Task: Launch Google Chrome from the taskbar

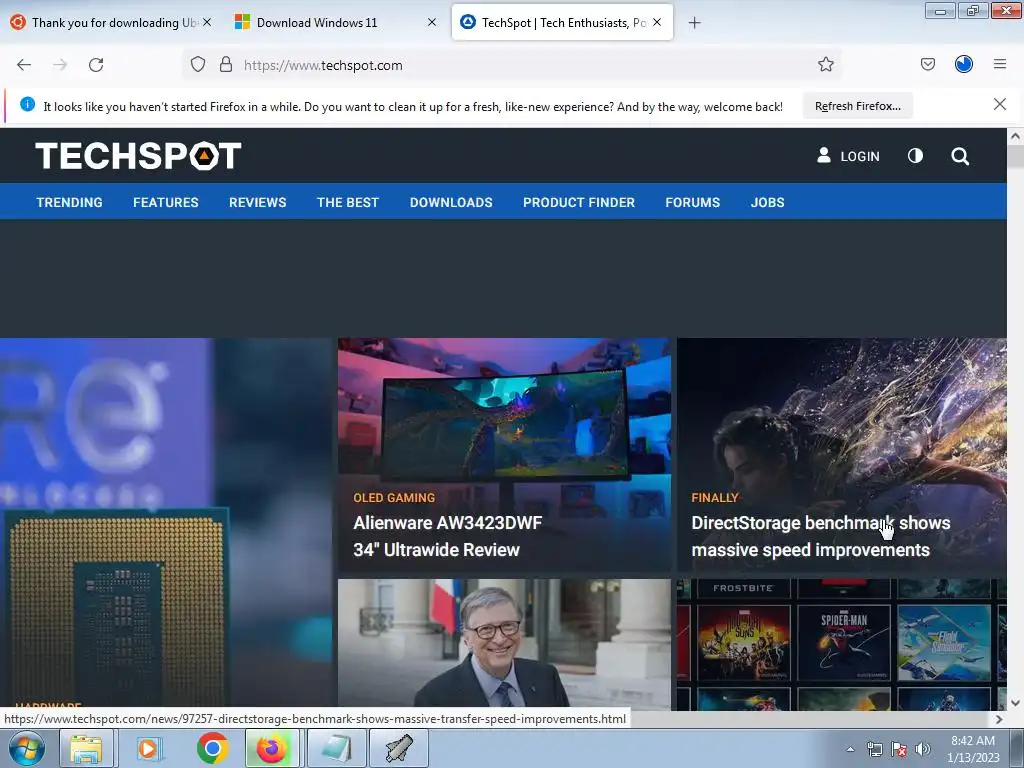Action: coord(212,748)
